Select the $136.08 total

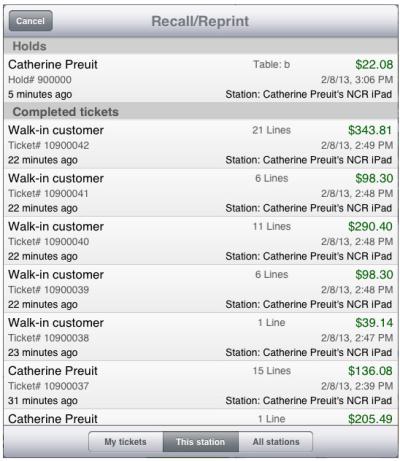coord(370,371)
